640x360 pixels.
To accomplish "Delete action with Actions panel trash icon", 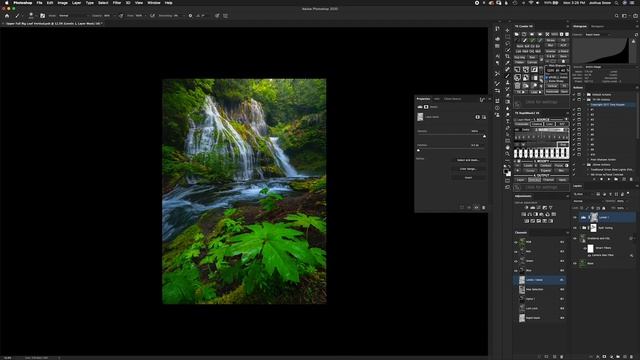I will coord(631,178).
